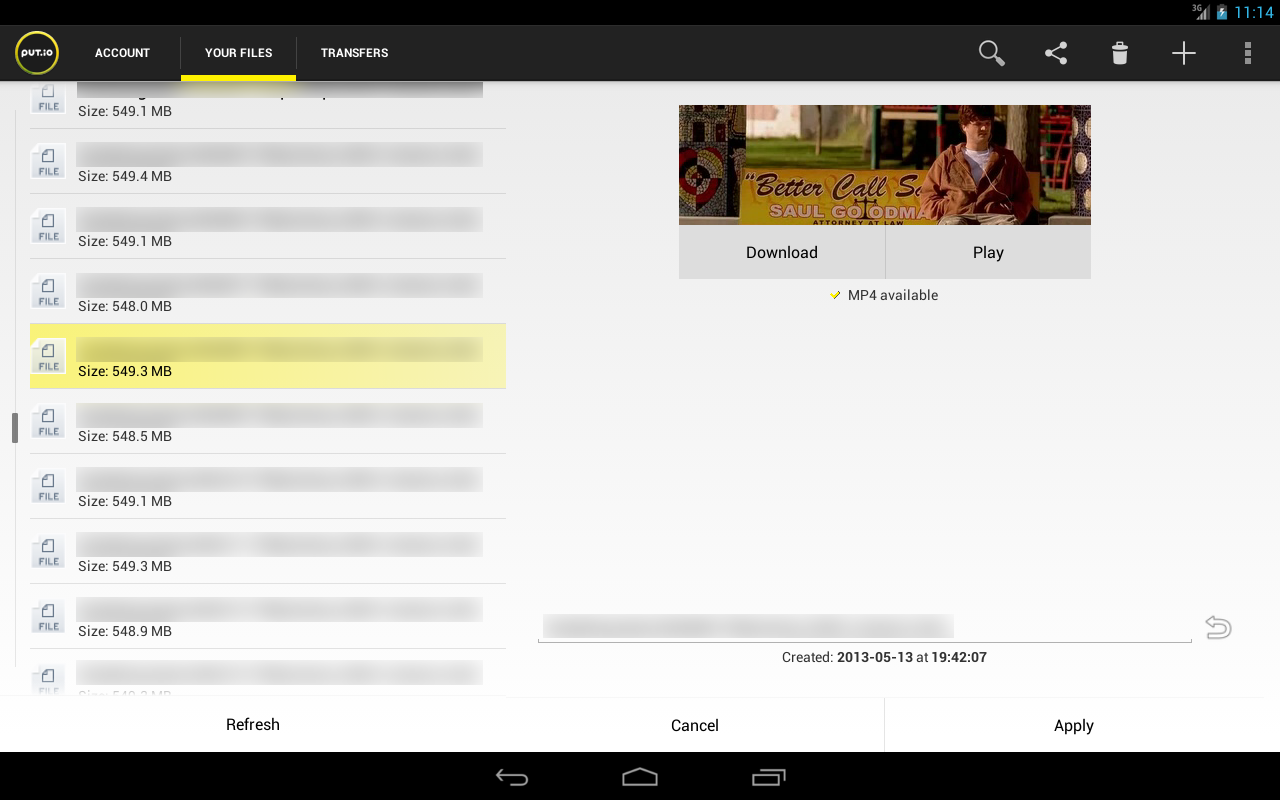
Task: Tap the yellow MP4 available checkmark
Action: coord(835,295)
